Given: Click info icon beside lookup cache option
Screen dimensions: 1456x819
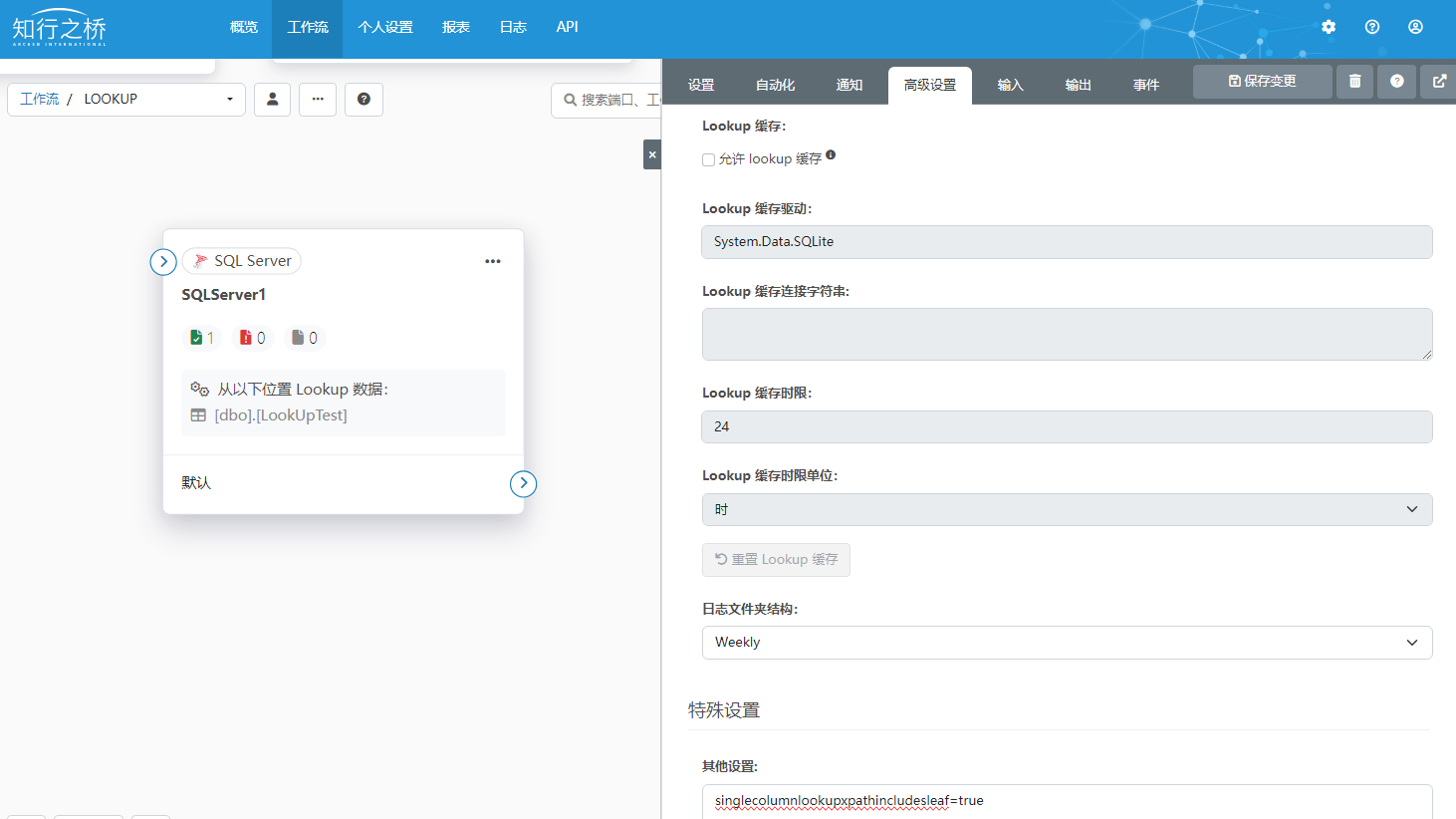Looking at the screenshot, I should point(831,154).
